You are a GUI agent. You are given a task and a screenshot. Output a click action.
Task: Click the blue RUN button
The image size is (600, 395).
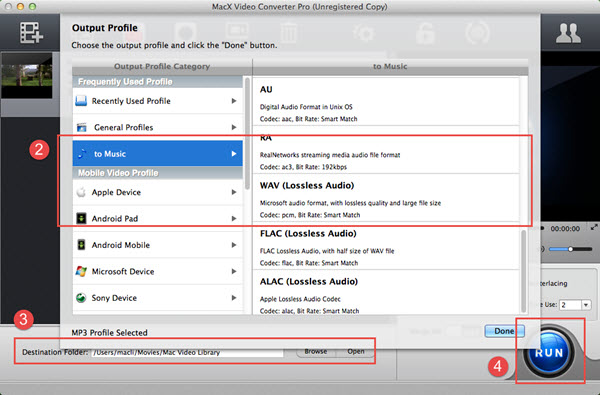(549, 353)
